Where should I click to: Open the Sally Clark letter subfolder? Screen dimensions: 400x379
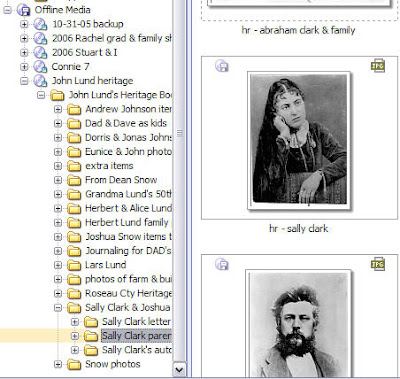[x=136, y=322]
